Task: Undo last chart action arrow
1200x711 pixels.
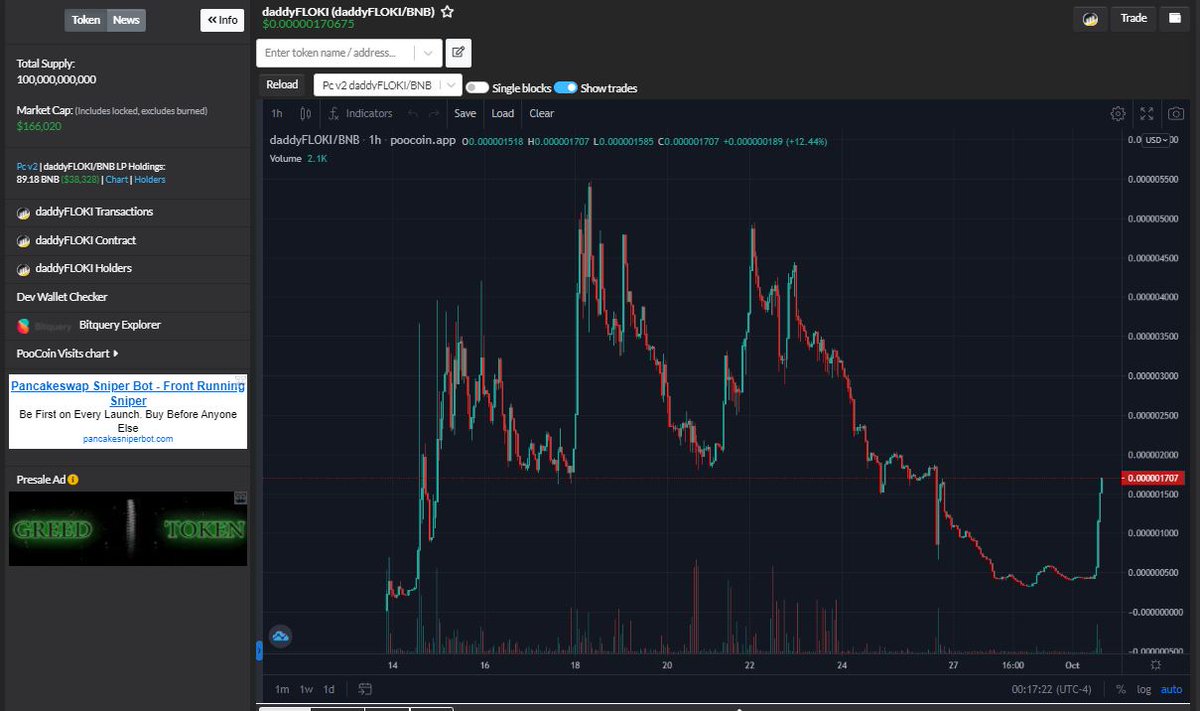Action: coord(413,114)
